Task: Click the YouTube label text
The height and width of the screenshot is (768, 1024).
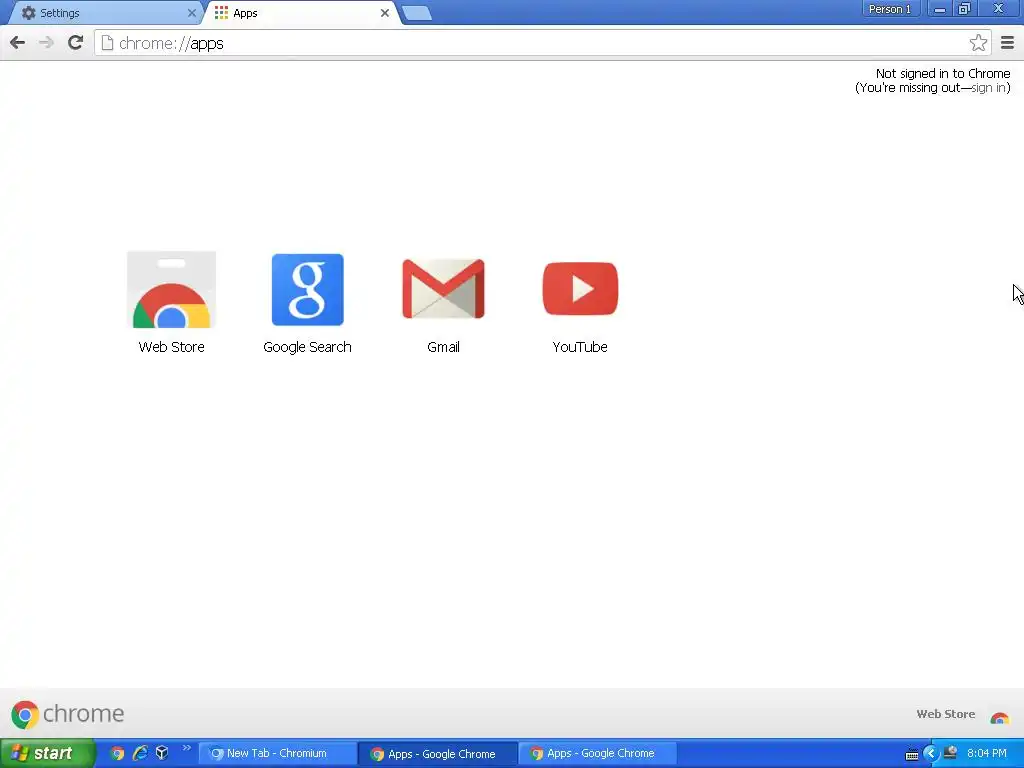Action: click(580, 347)
